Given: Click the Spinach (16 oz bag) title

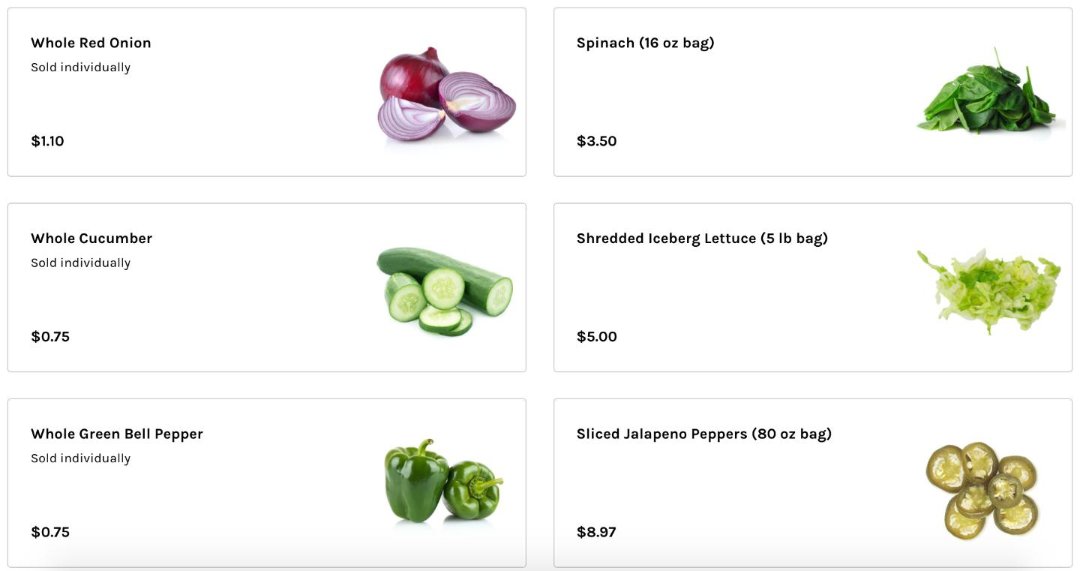Looking at the screenshot, I should (645, 43).
